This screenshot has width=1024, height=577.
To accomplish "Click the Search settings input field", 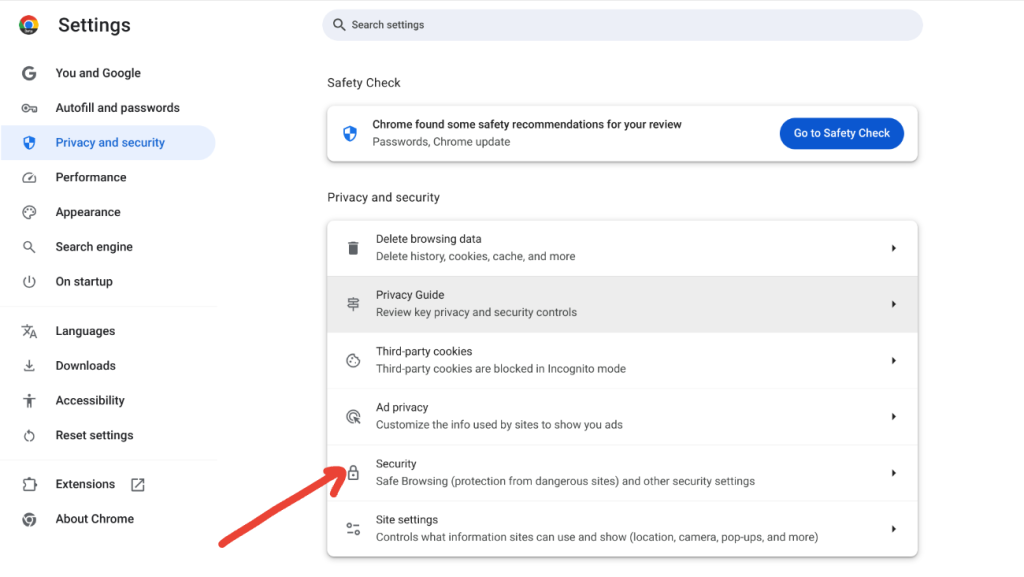I will coord(620,24).
